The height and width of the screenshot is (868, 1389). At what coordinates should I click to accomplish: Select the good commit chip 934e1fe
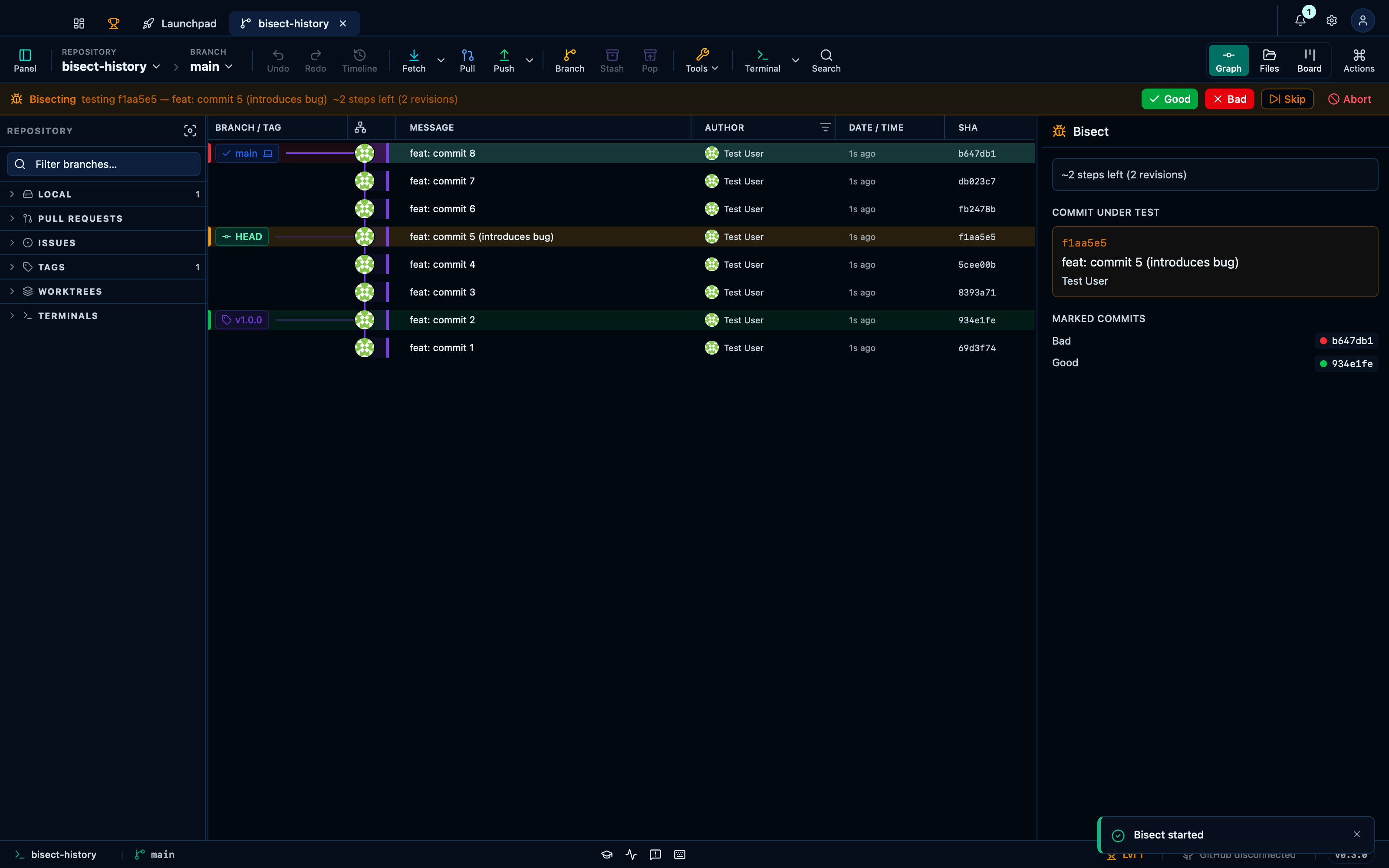click(1346, 363)
